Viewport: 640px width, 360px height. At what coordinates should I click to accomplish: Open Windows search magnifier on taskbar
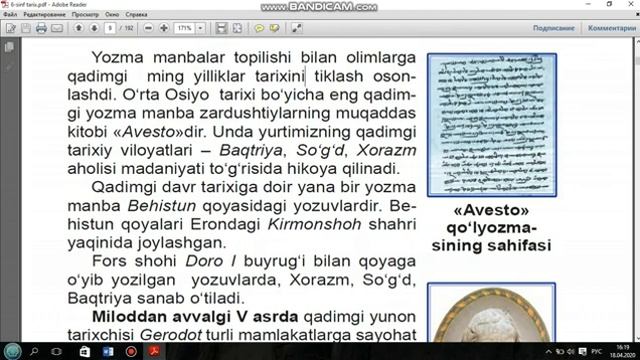[x=34, y=351]
